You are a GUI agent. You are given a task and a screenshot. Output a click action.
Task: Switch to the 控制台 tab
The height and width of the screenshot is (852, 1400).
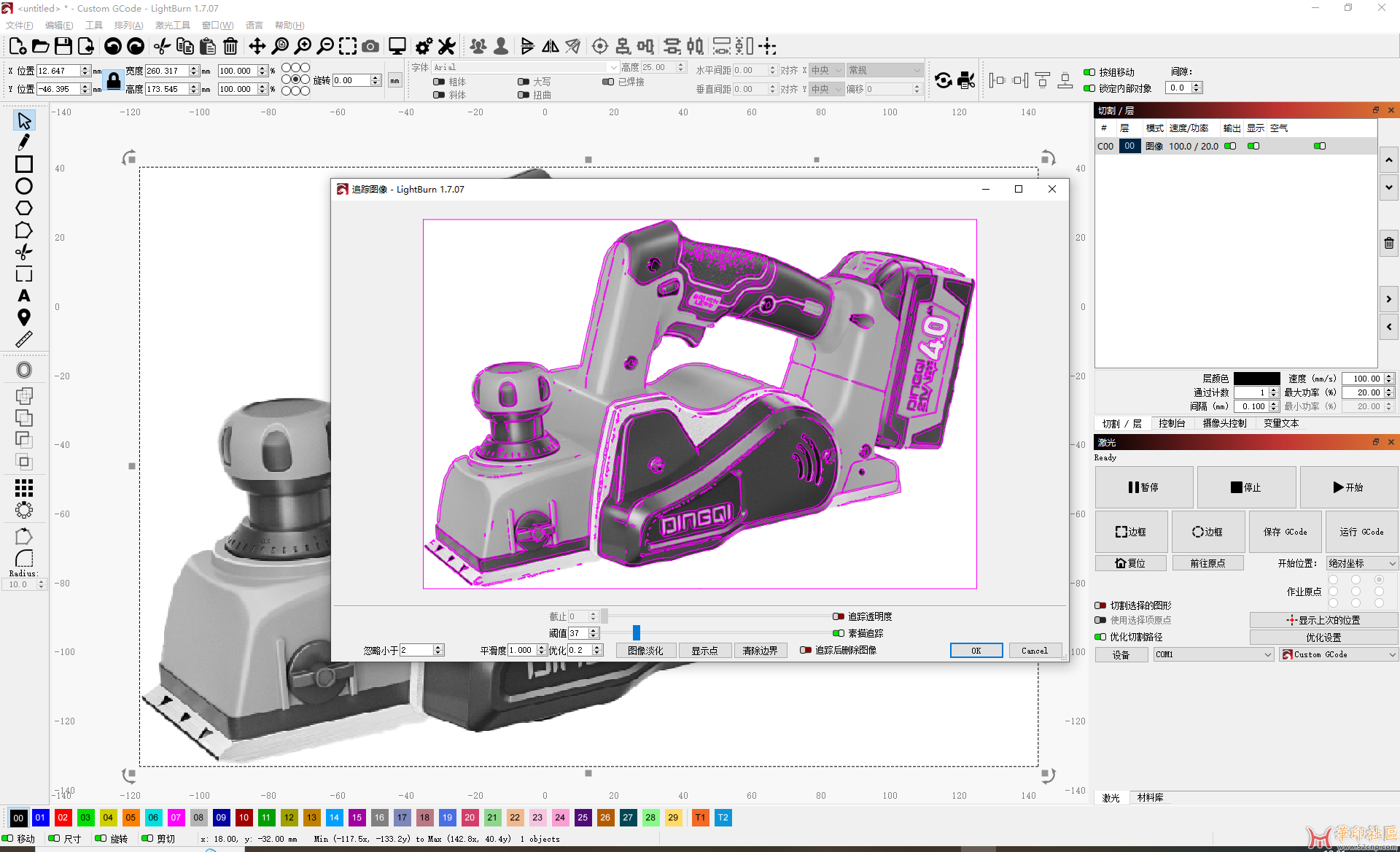point(1172,423)
